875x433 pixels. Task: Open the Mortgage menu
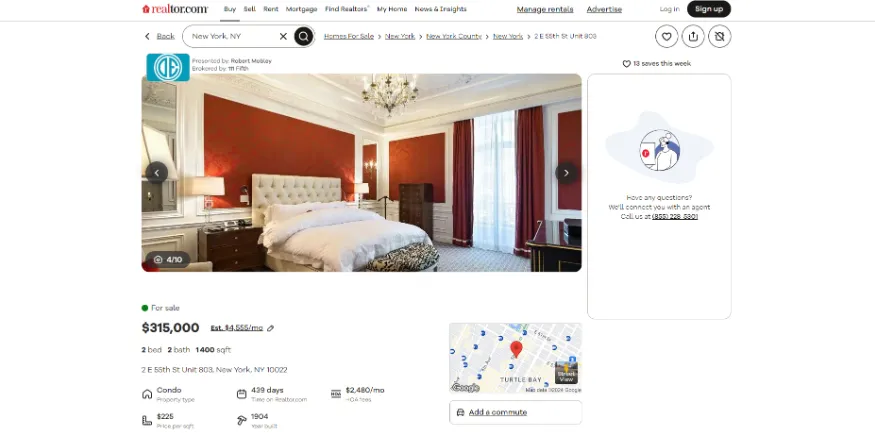(x=301, y=9)
